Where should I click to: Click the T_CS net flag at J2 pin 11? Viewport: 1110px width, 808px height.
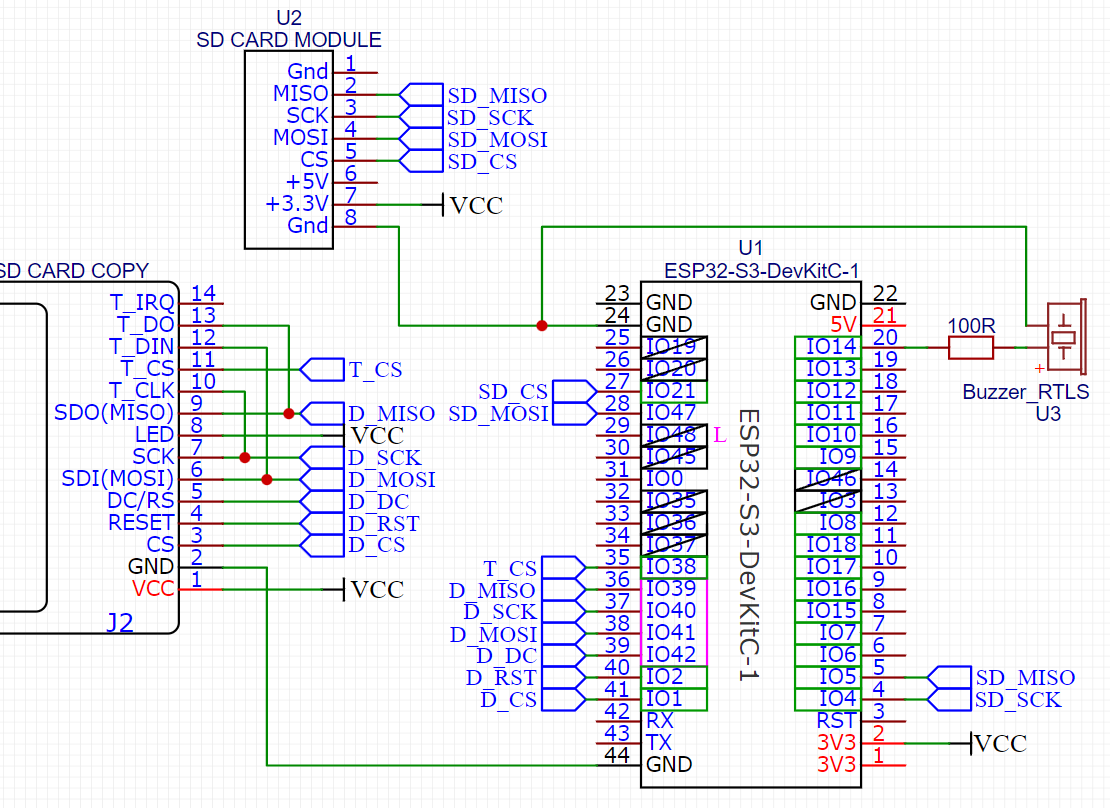point(322,370)
